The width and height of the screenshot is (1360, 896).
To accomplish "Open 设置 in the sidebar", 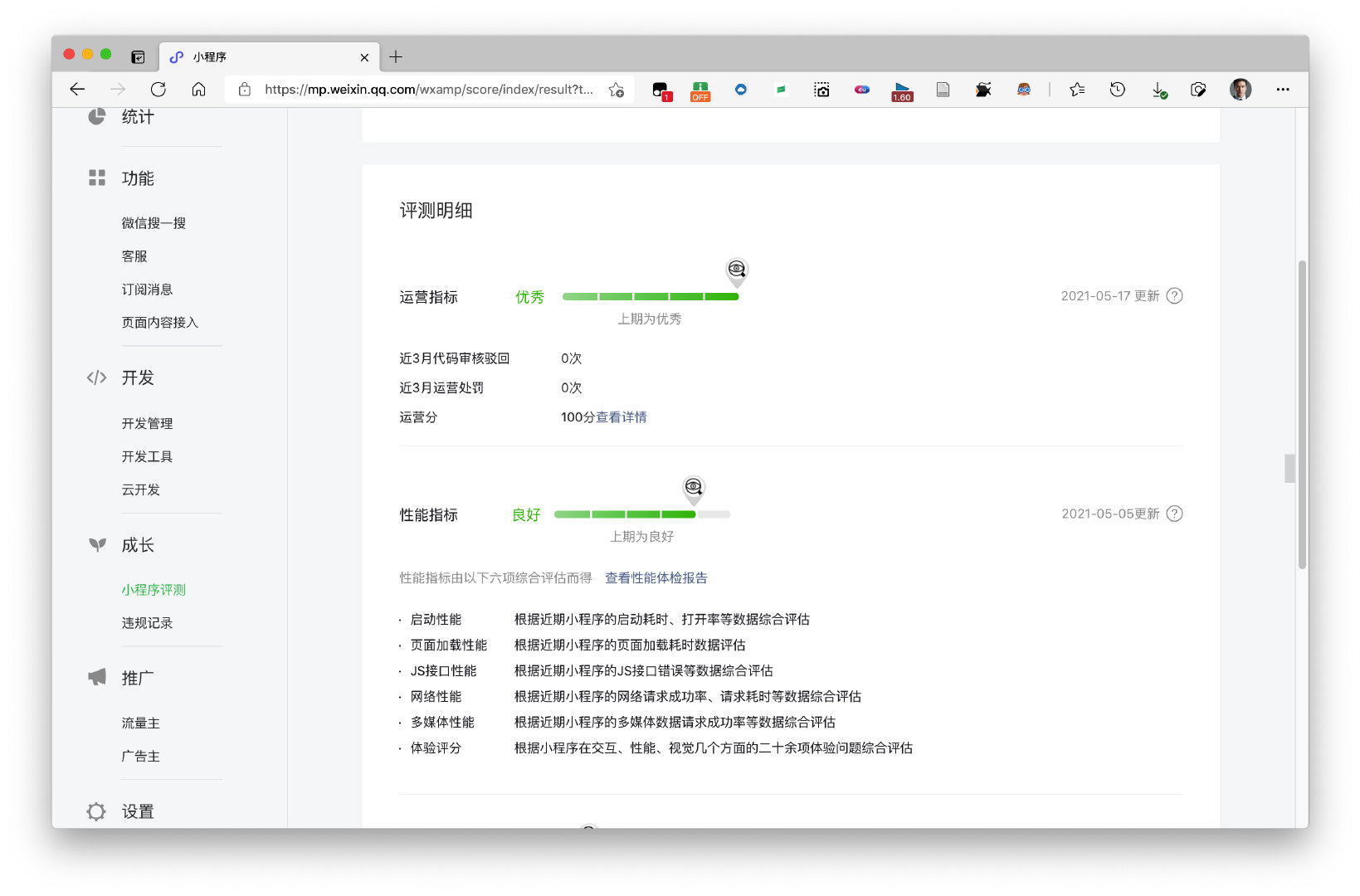I will click(x=138, y=811).
